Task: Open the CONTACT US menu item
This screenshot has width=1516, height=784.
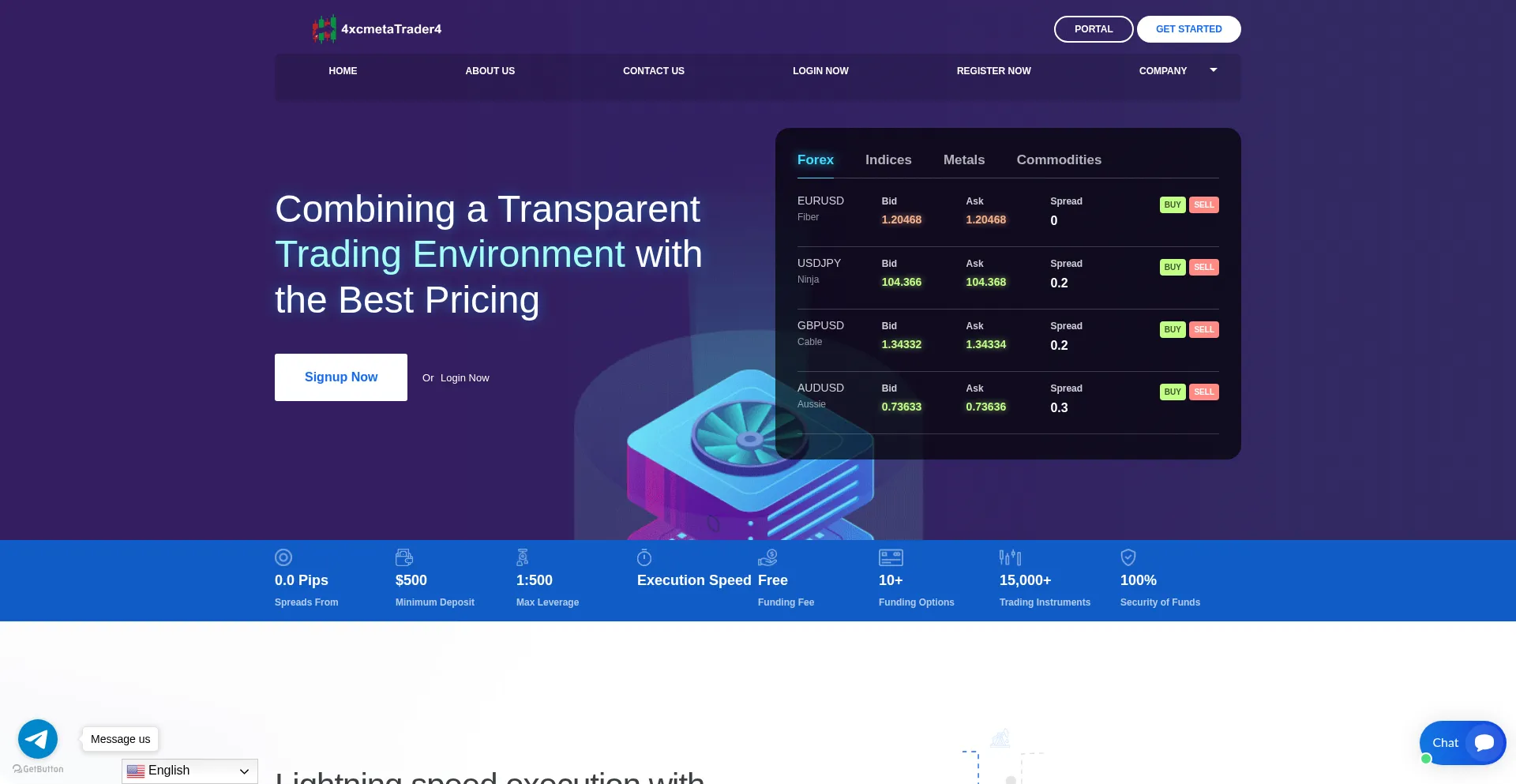Action: pos(654,70)
